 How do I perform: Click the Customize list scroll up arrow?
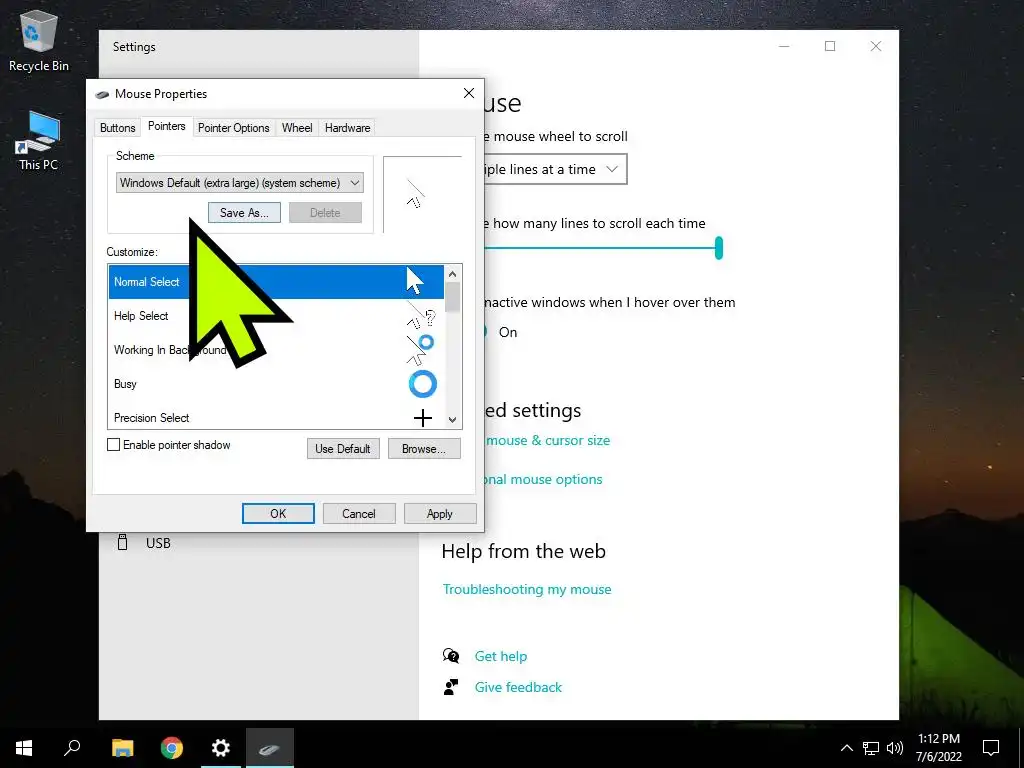pos(453,273)
